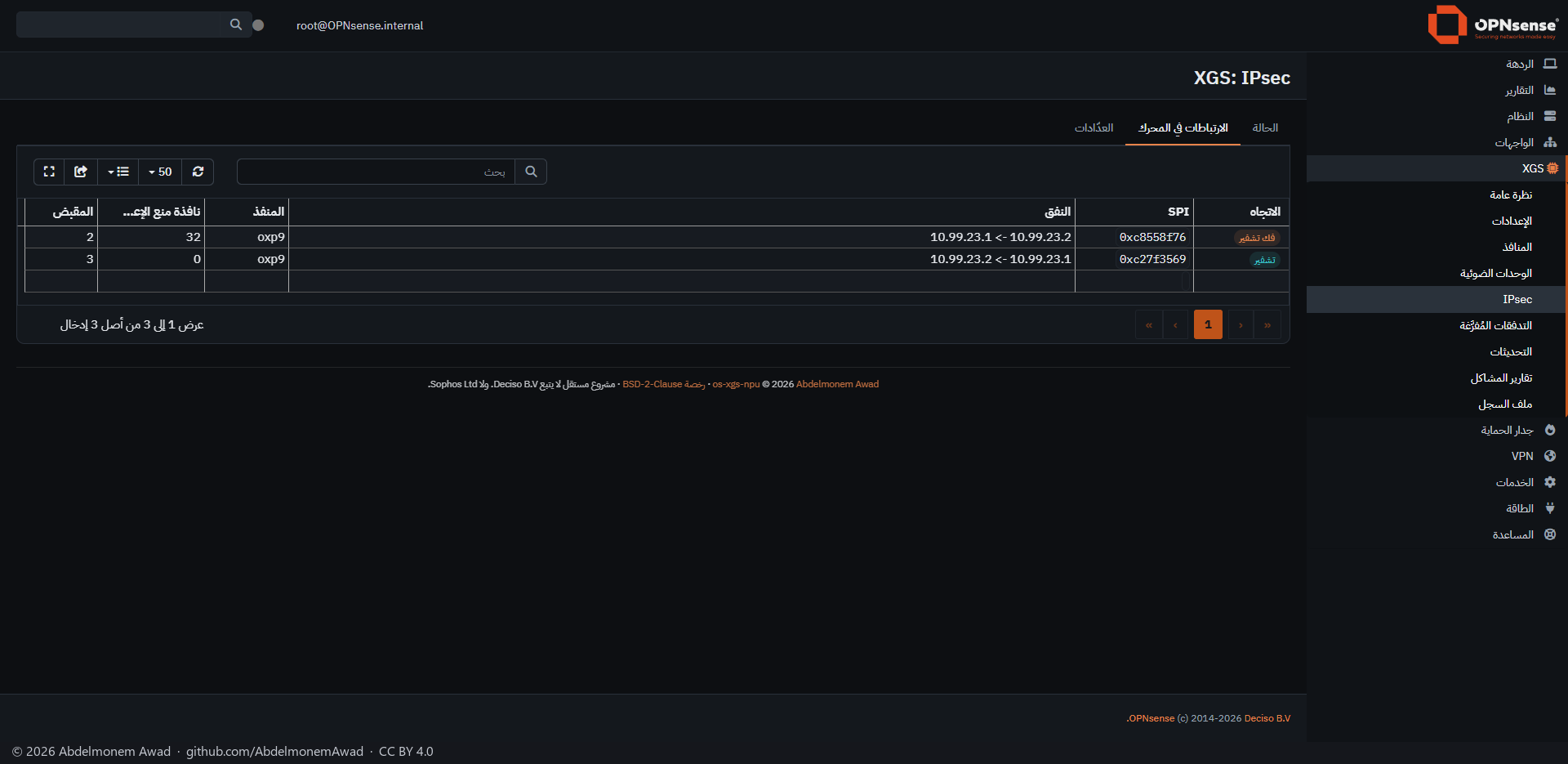Open المساعدة sidebar section
Viewport: 1568px width, 764px height.
click(x=1437, y=534)
